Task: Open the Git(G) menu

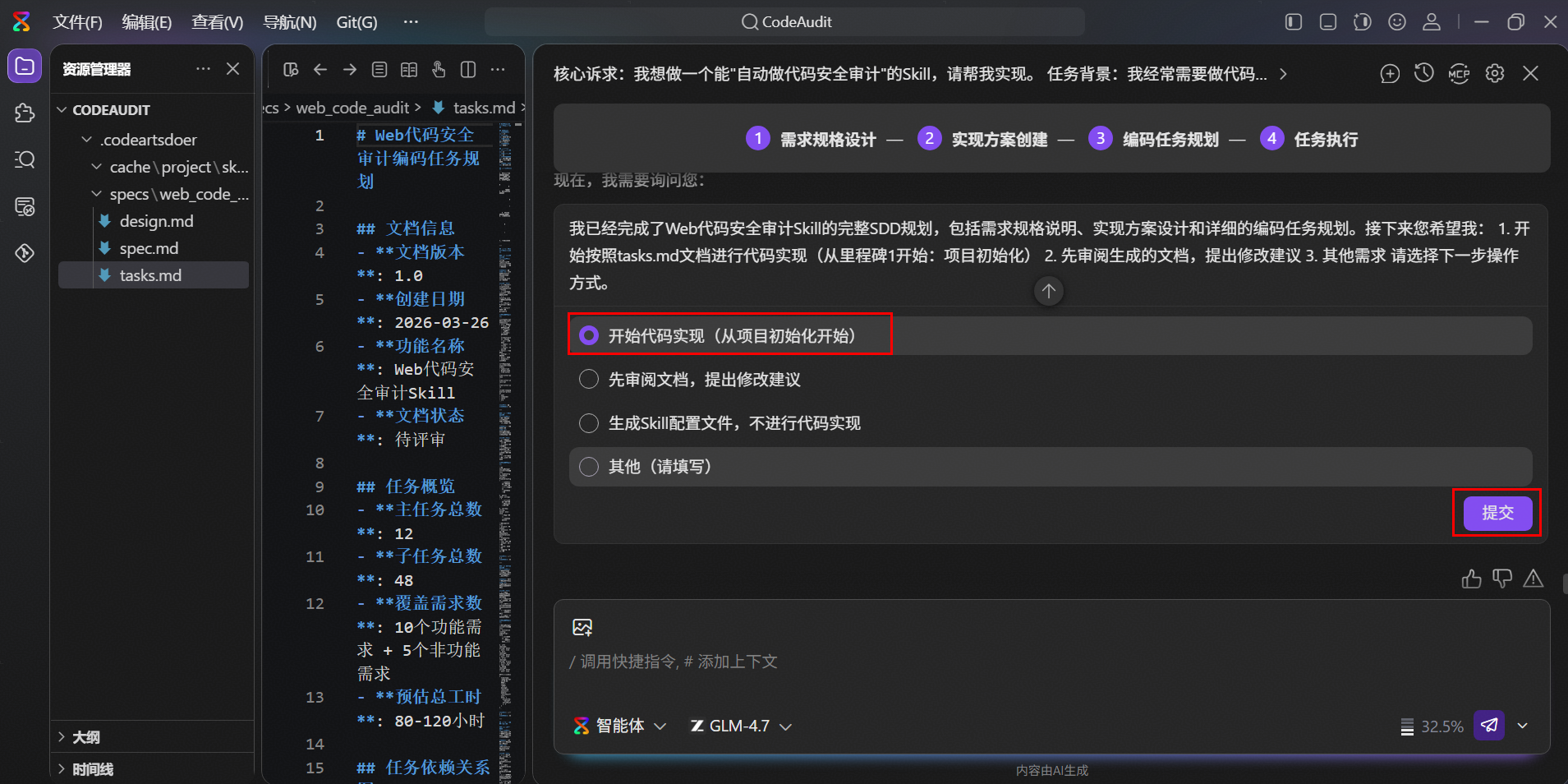Action: 356,22
